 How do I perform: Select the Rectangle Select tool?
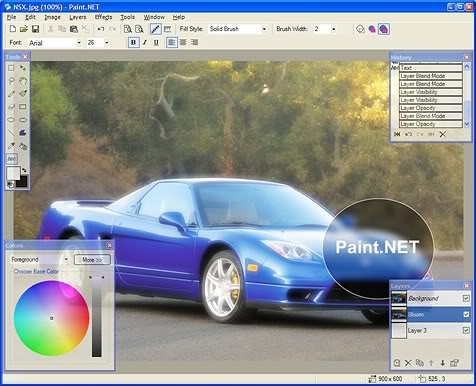[x=11, y=68]
